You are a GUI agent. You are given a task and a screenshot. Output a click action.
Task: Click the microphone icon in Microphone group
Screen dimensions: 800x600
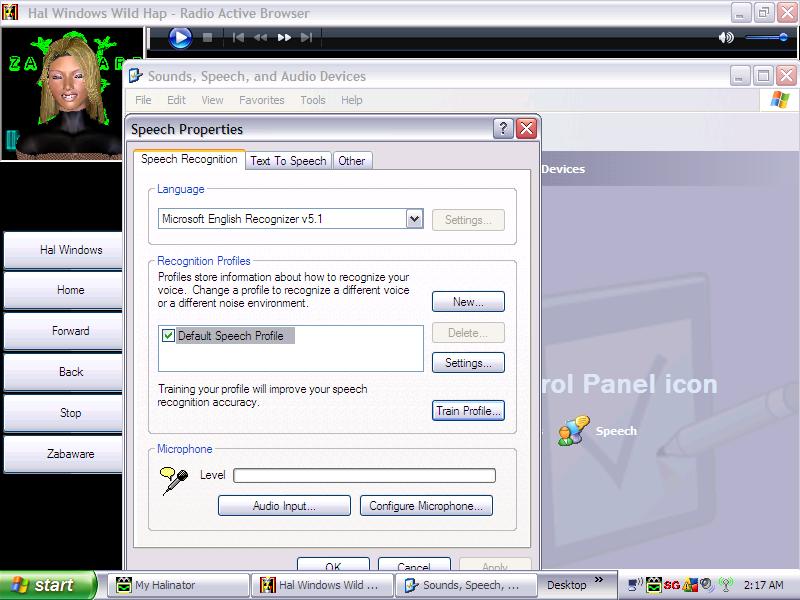pyautogui.click(x=173, y=481)
